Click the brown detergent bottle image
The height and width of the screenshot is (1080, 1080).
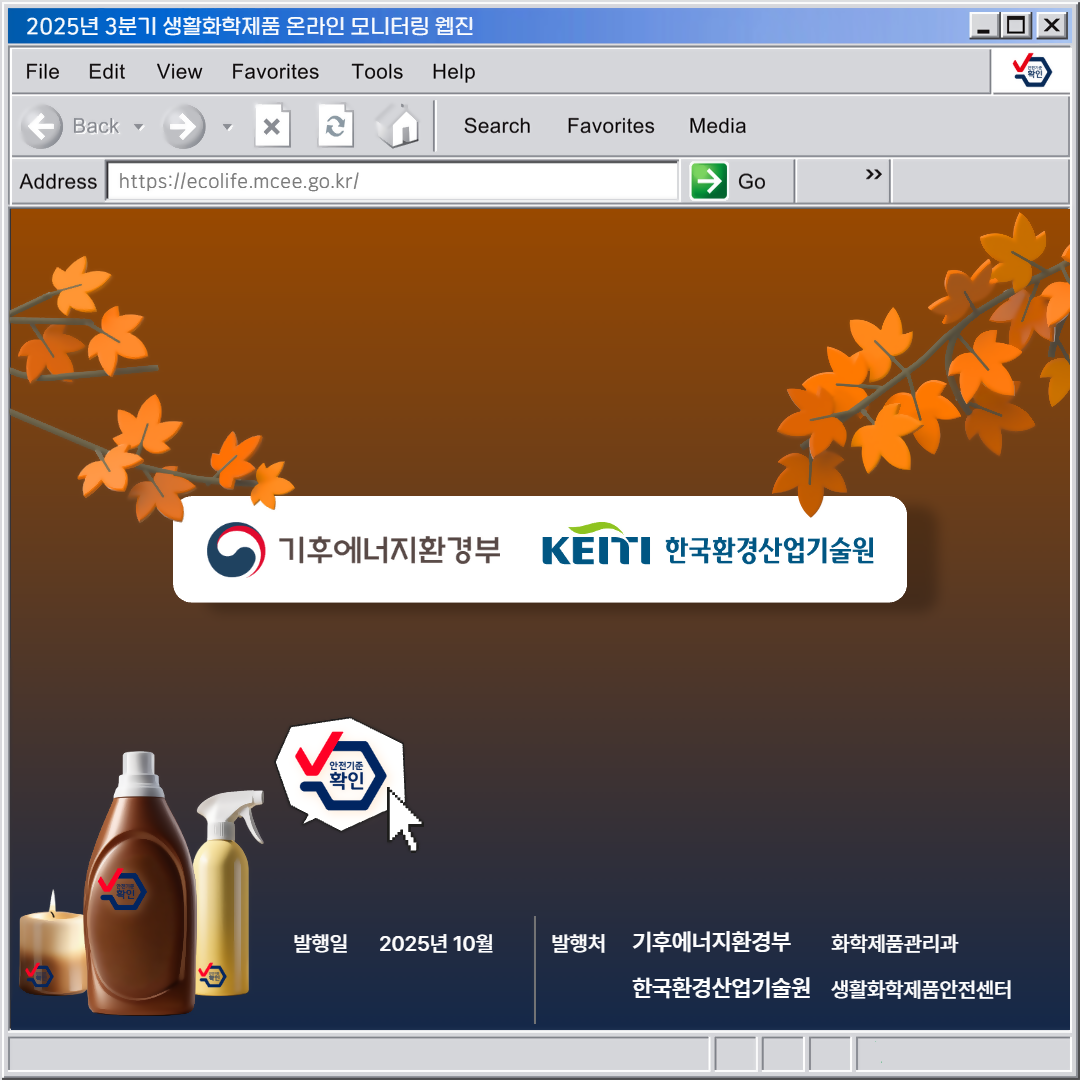coord(138,890)
